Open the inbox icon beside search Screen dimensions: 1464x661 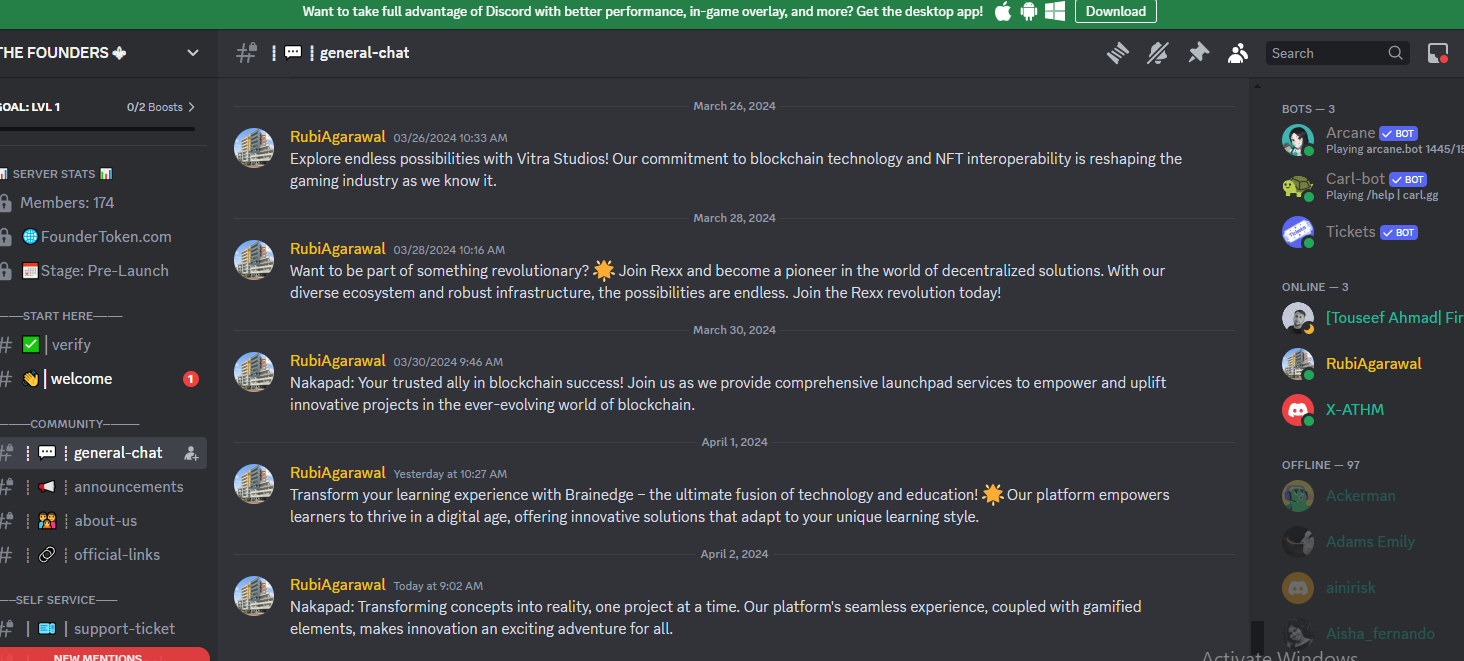tap(1437, 53)
